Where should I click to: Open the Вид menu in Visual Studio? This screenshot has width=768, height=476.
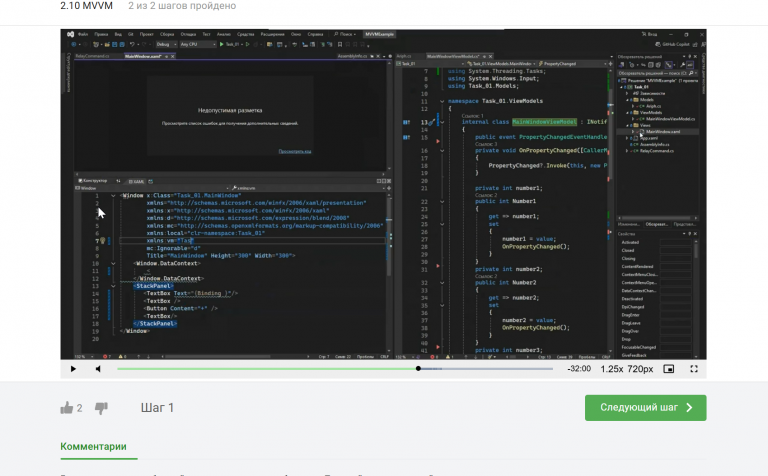point(118,34)
